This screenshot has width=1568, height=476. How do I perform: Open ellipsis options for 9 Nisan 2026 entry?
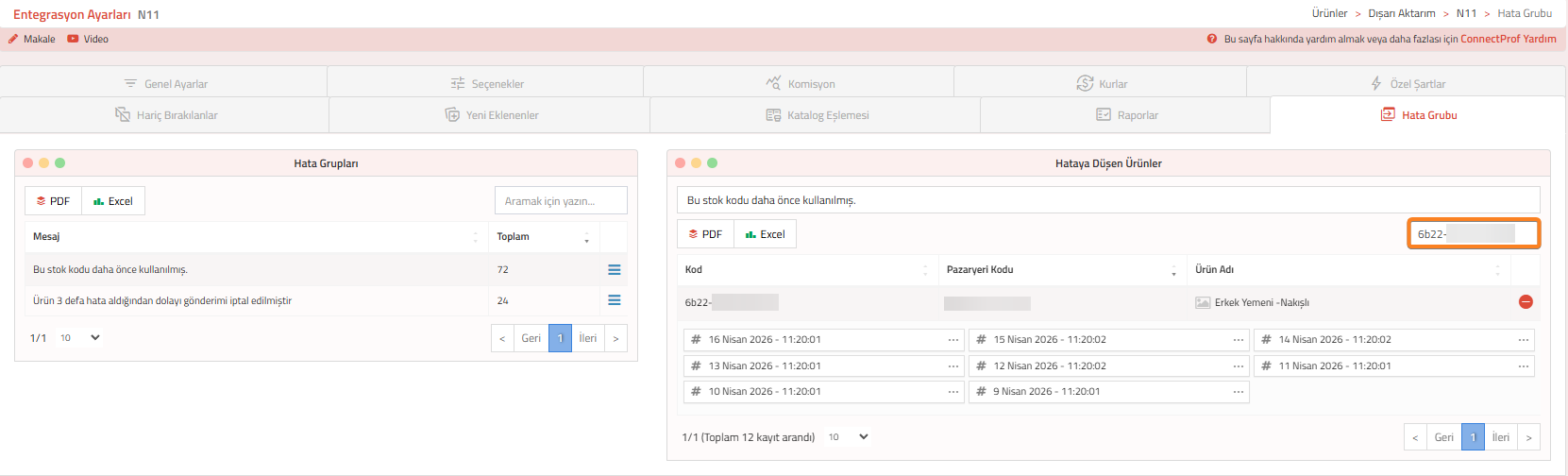(1238, 392)
